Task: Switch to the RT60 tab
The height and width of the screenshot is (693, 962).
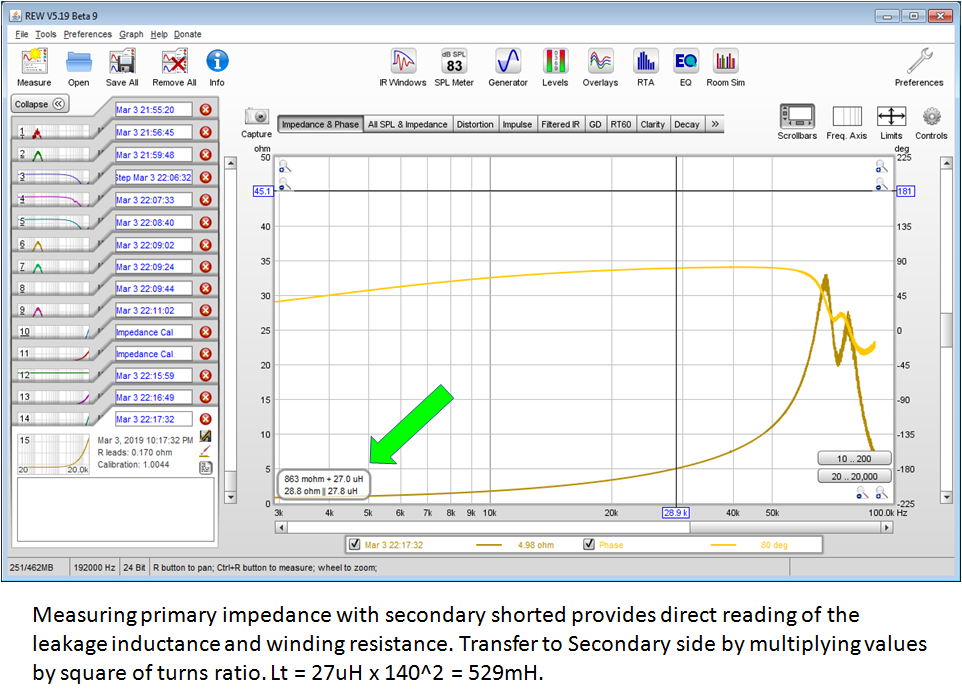Action: 620,124
